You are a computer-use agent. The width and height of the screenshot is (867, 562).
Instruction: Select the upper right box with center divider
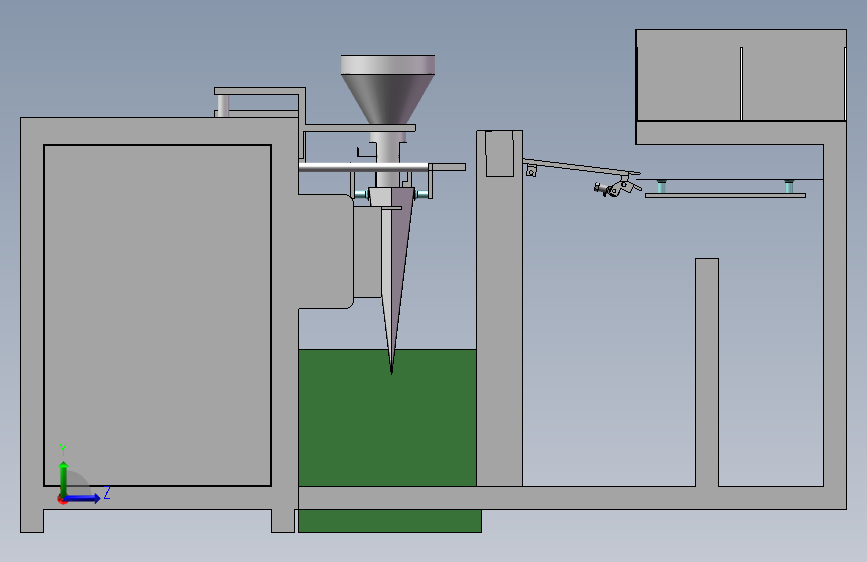tap(741, 75)
